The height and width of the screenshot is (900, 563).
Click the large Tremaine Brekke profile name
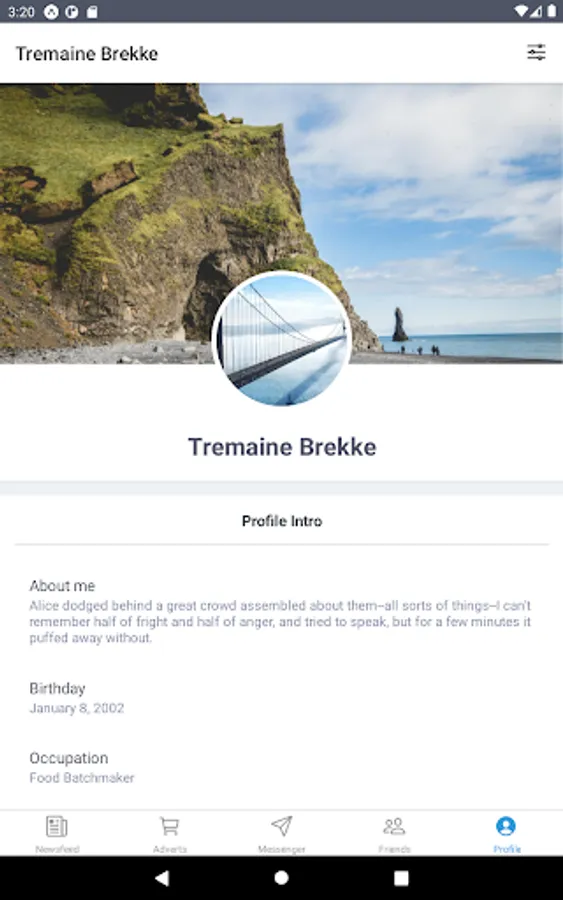(x=282, y=447)
